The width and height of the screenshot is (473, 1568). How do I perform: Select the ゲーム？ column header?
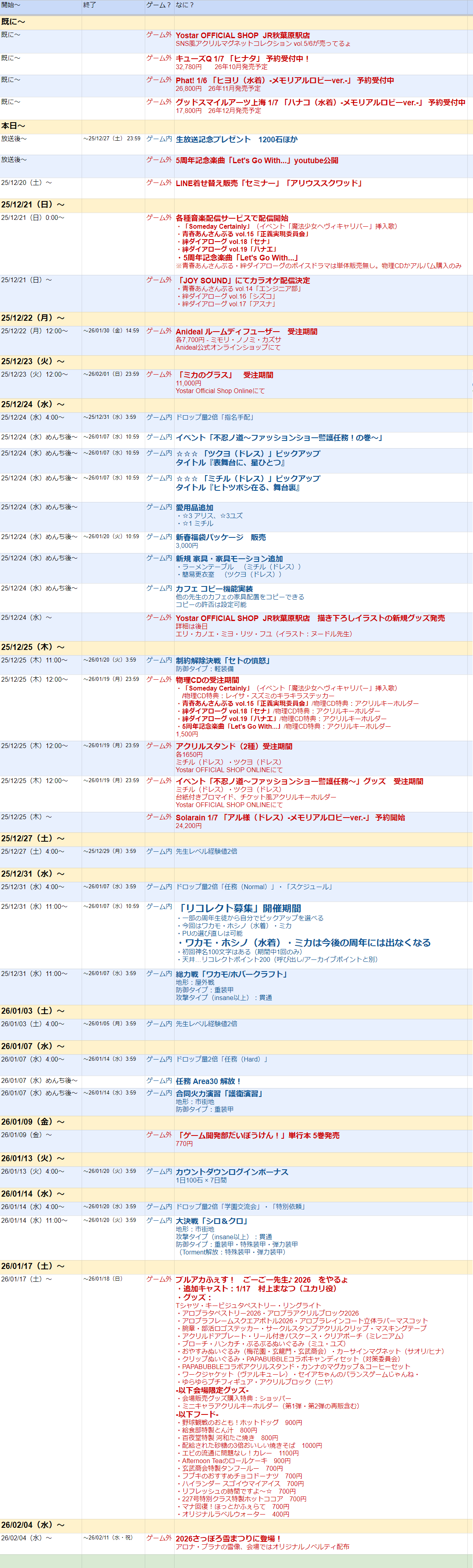click(158, 6)
